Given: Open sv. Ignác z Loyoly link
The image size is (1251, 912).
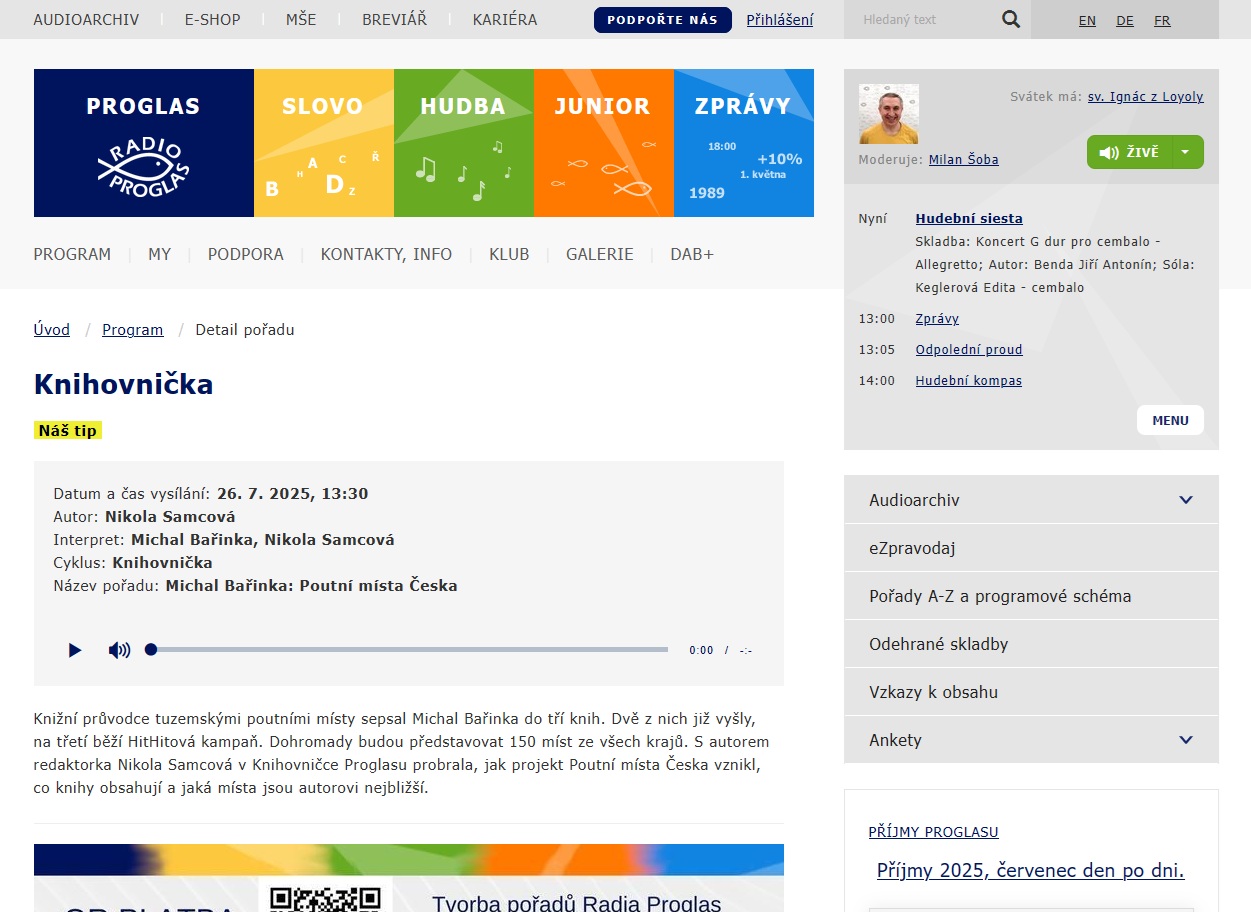Looking at the screenshot, I should point(1146,97).
